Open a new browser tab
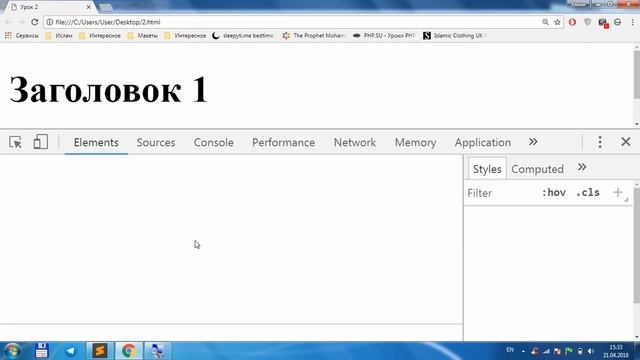This screenshot has height=360, width=640. click(x=106, y=7)
